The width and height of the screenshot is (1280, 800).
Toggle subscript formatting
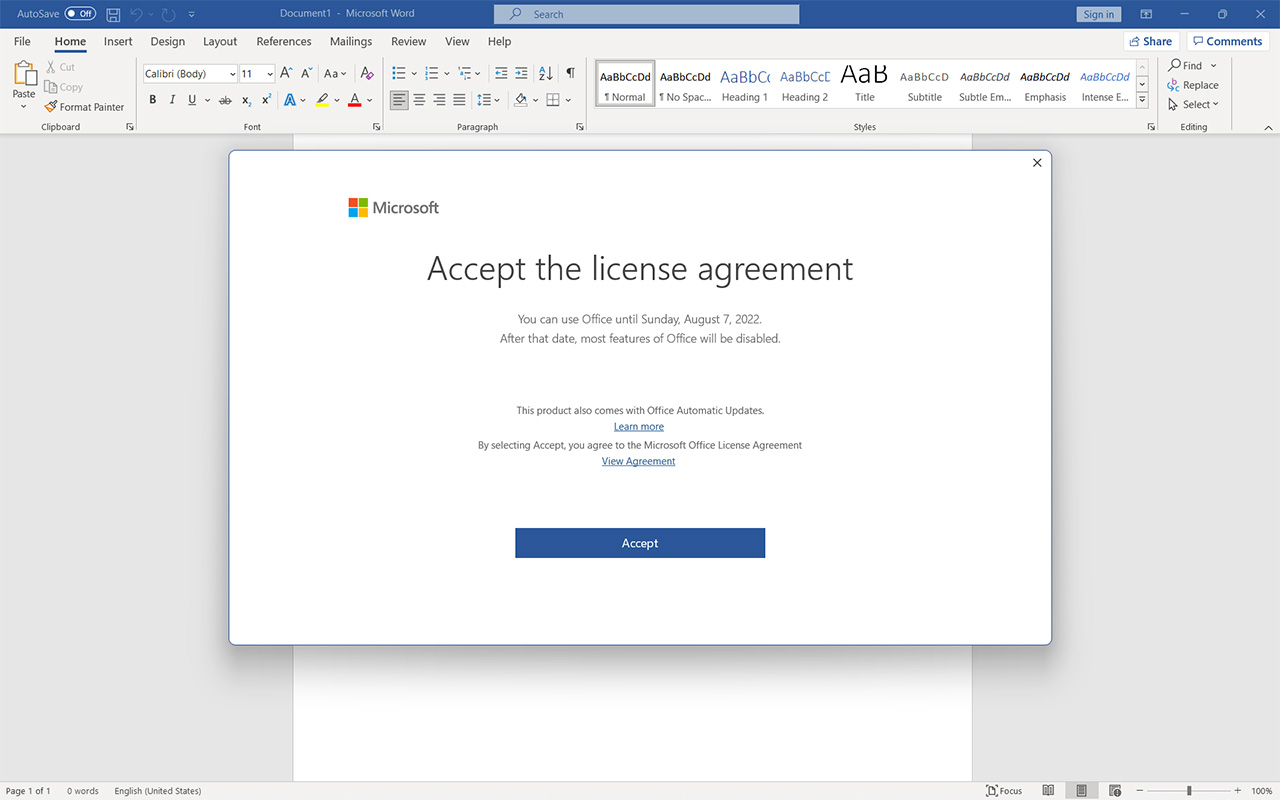point(247,100)
